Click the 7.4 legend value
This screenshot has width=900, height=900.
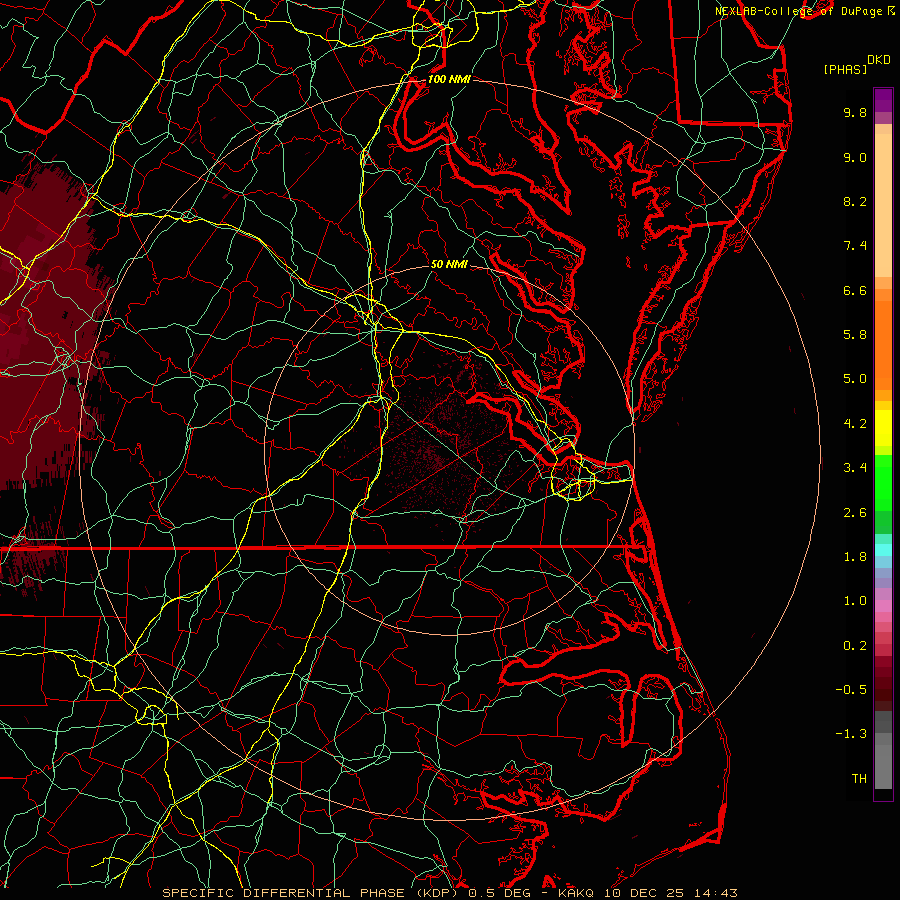click(855, 246)
